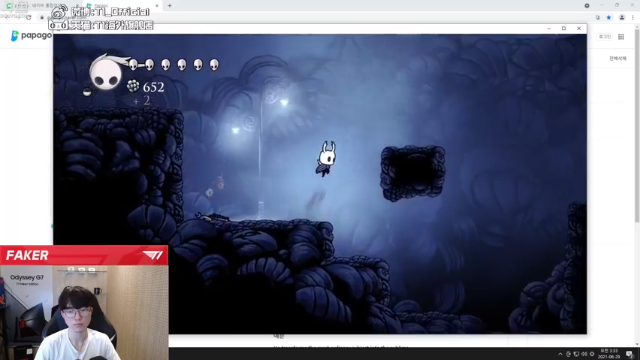Click the volume icon in system tray
Viewport: 640px width, 360px height.
coord(584,354)
